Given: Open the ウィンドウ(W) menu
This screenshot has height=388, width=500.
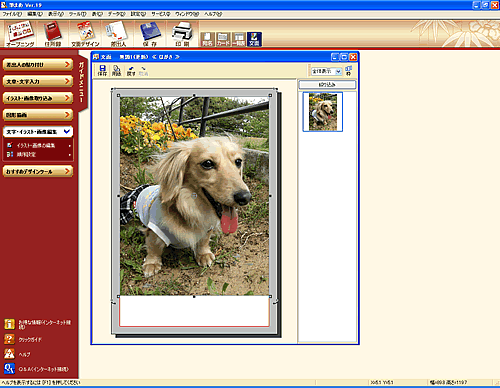Looking at the screenshot, I should click(x=187, y=14).
